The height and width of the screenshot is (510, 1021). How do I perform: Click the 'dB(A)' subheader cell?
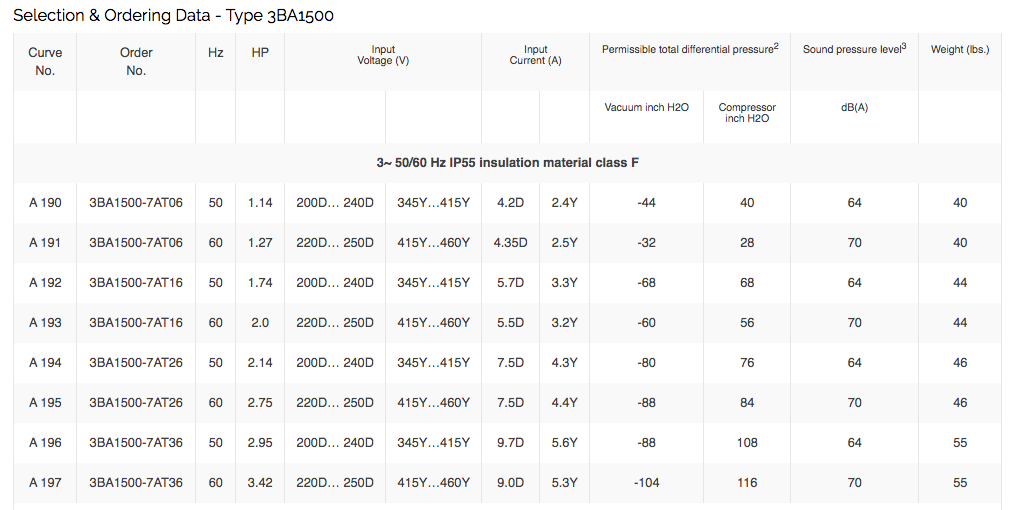coord(854,107)
